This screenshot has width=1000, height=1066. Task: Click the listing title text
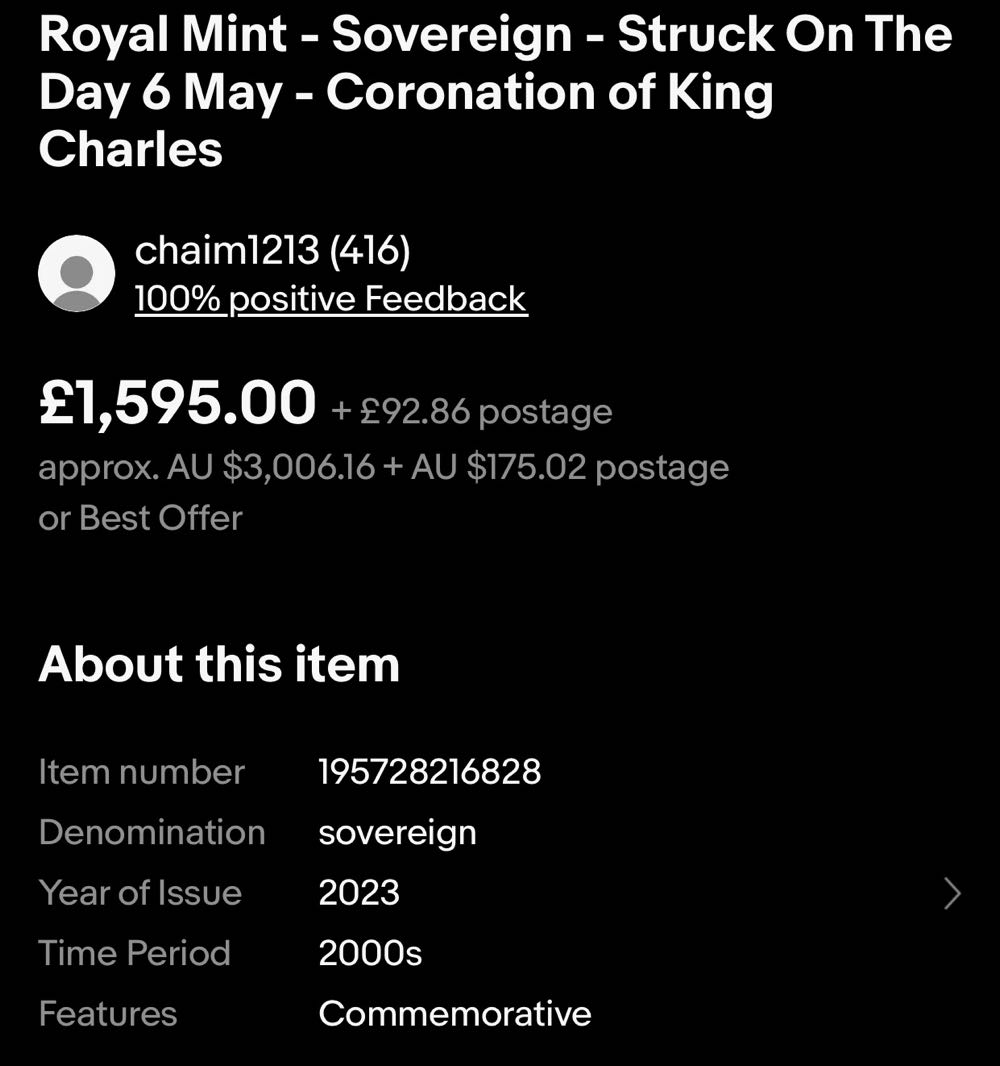495,92
